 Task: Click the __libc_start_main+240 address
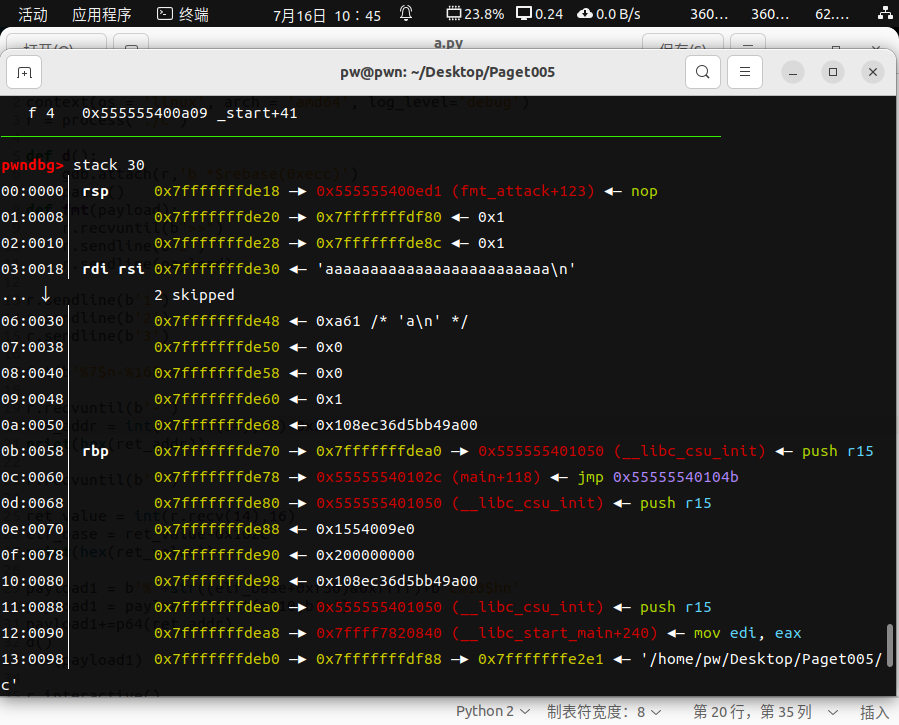(487, 633)
